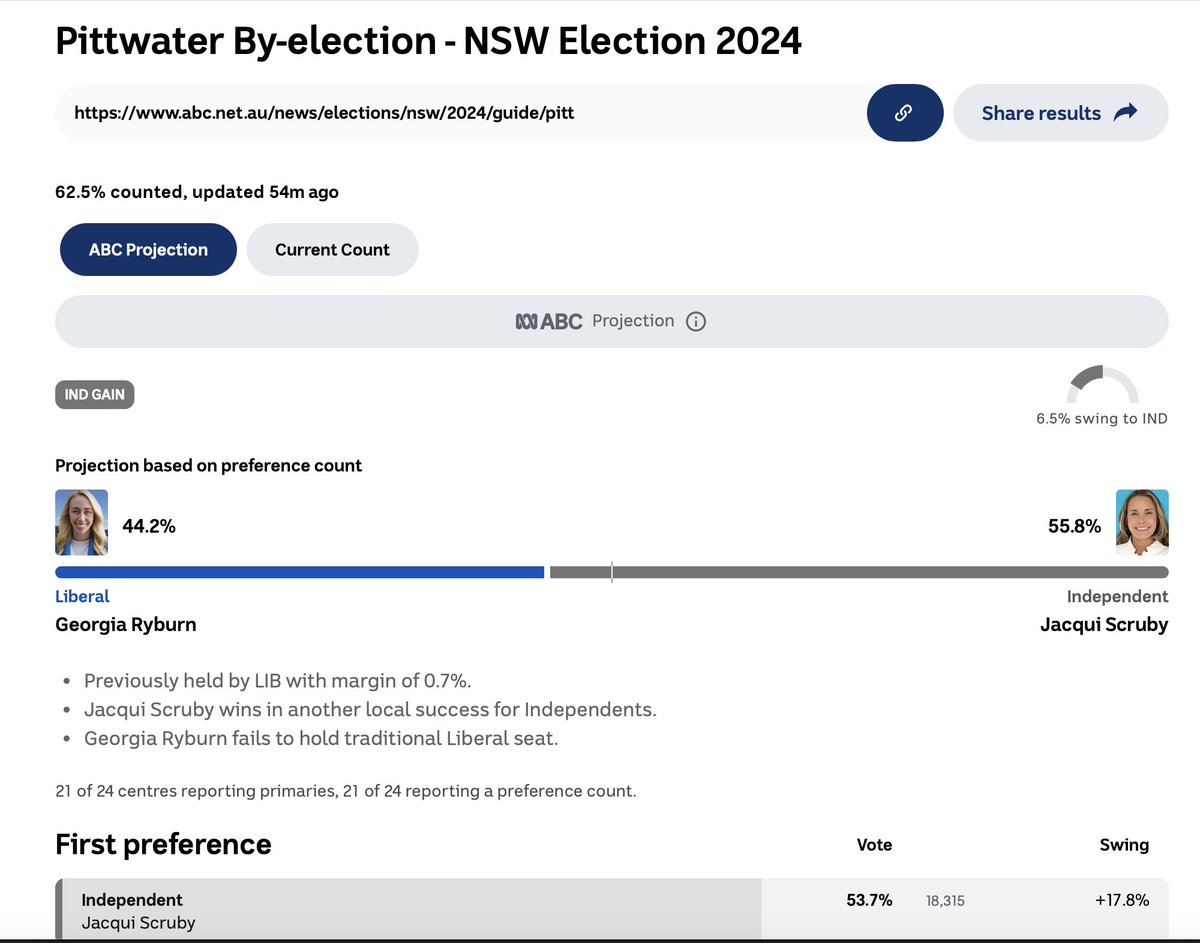Click the Vote column header

click(x=874, y=845)
